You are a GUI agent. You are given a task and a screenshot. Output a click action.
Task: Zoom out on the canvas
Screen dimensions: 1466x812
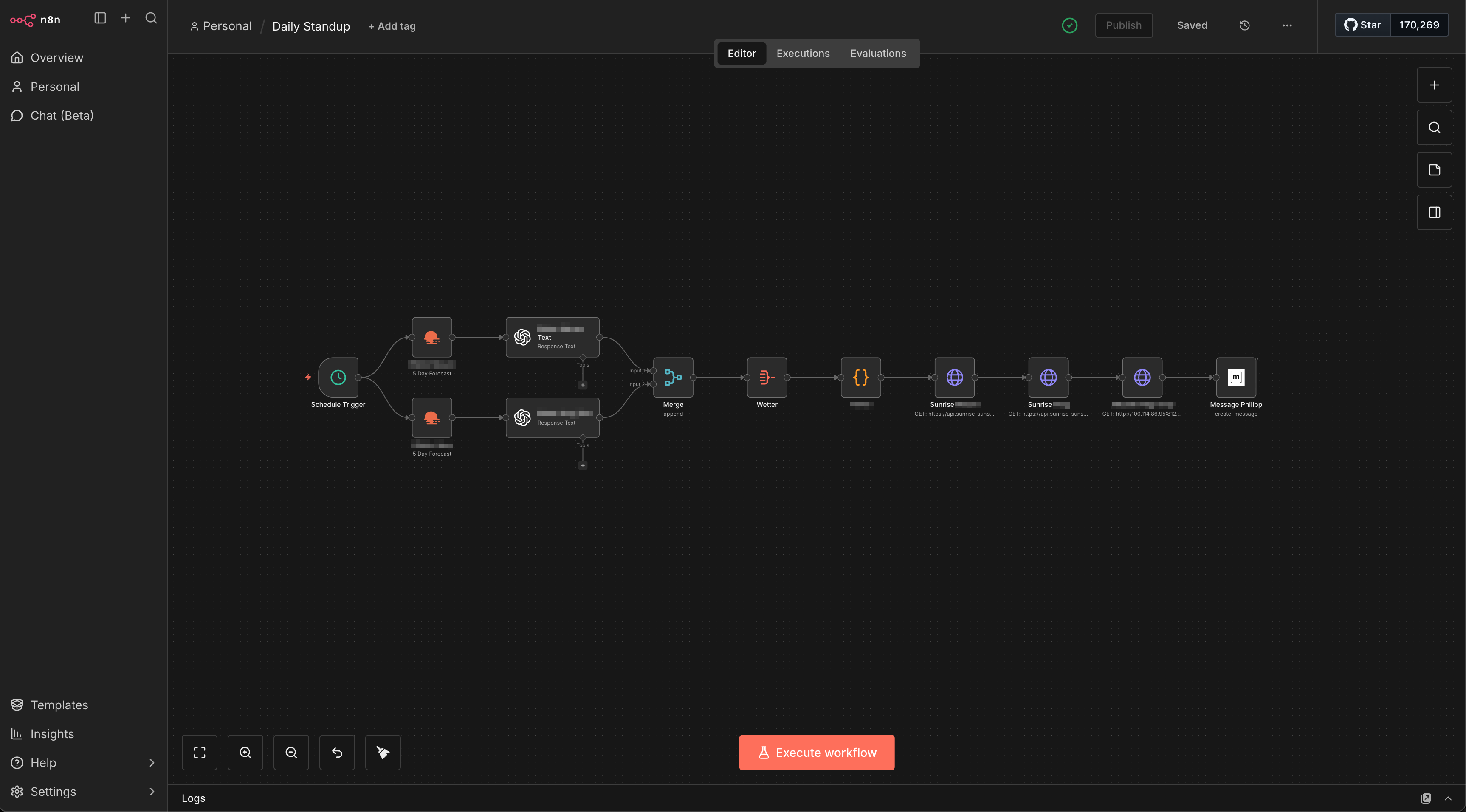tap(291, 752)
